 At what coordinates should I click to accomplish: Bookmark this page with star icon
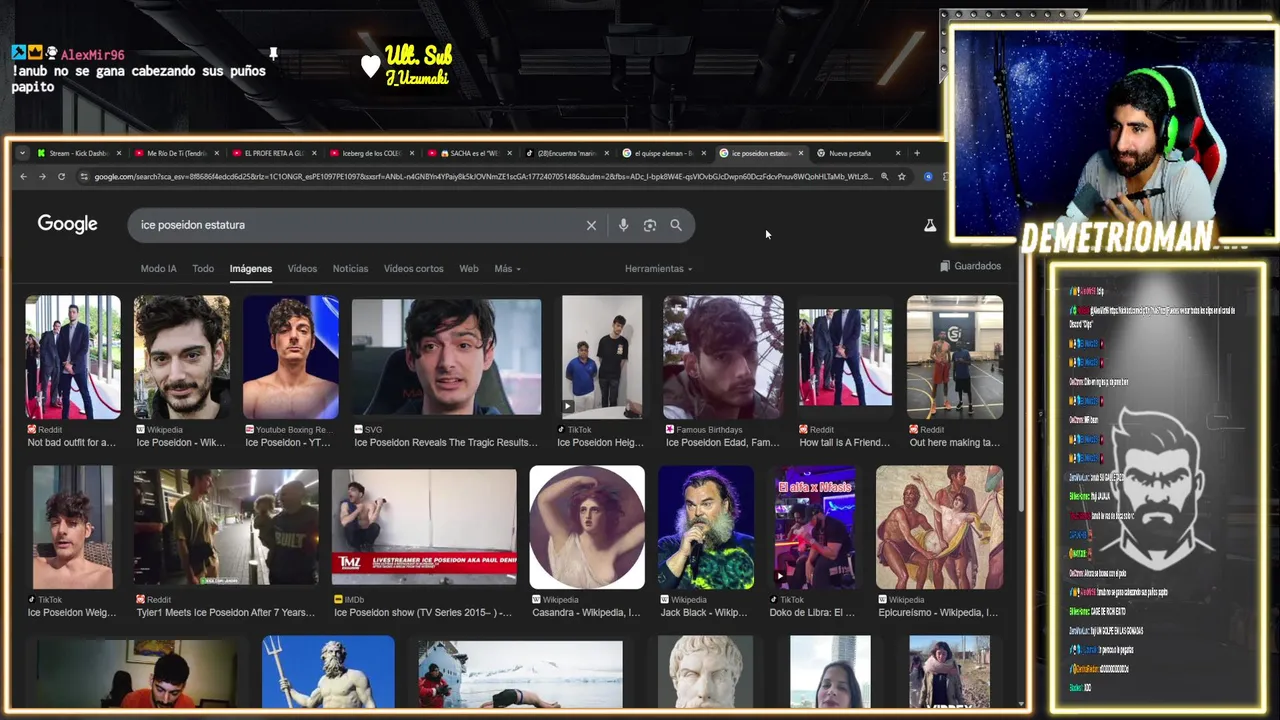click(x=901, y=177)
